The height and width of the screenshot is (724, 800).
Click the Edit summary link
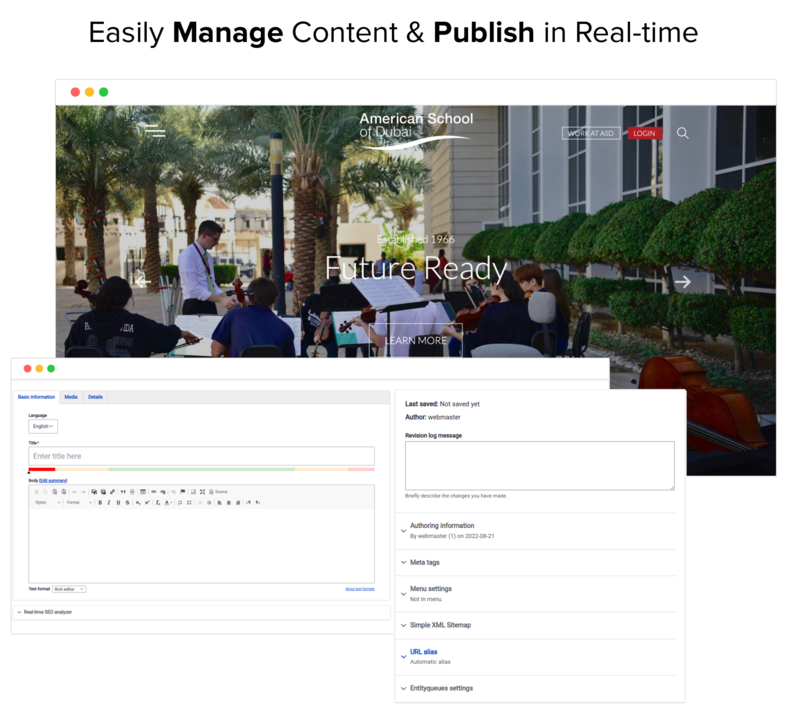pyautogui.click(x=53, y=481)
